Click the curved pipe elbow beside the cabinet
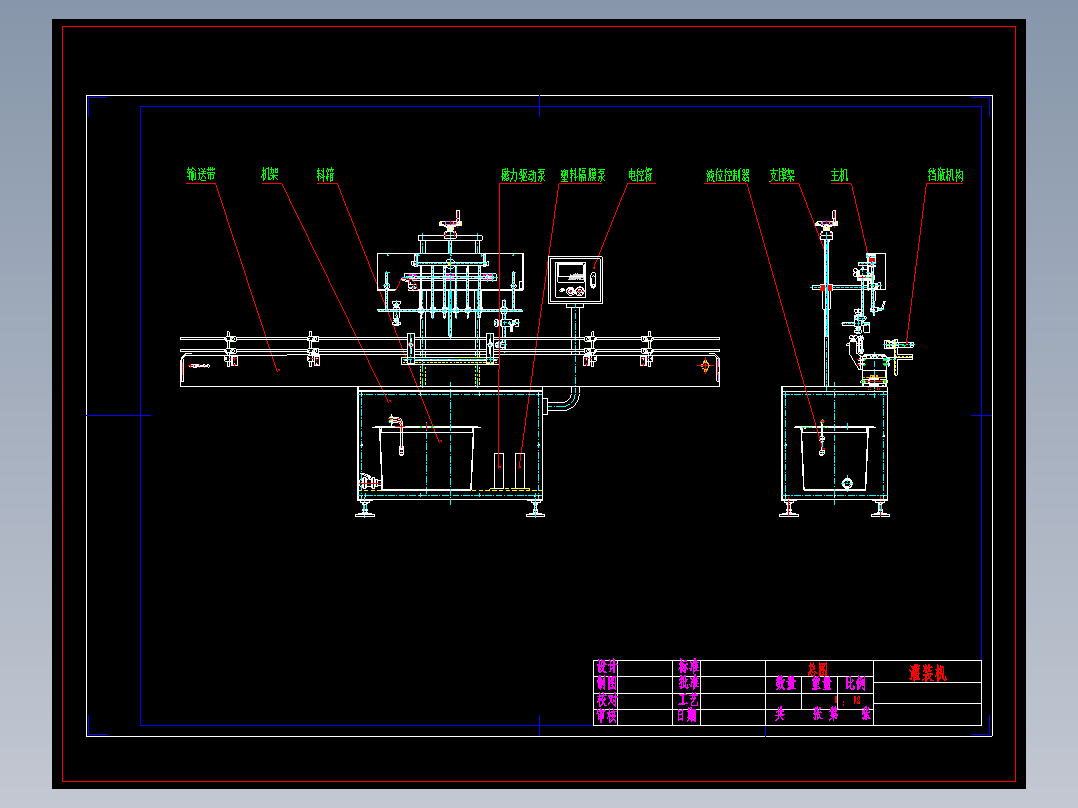Screen dimensions: 1078x808 tap(563, 400)
